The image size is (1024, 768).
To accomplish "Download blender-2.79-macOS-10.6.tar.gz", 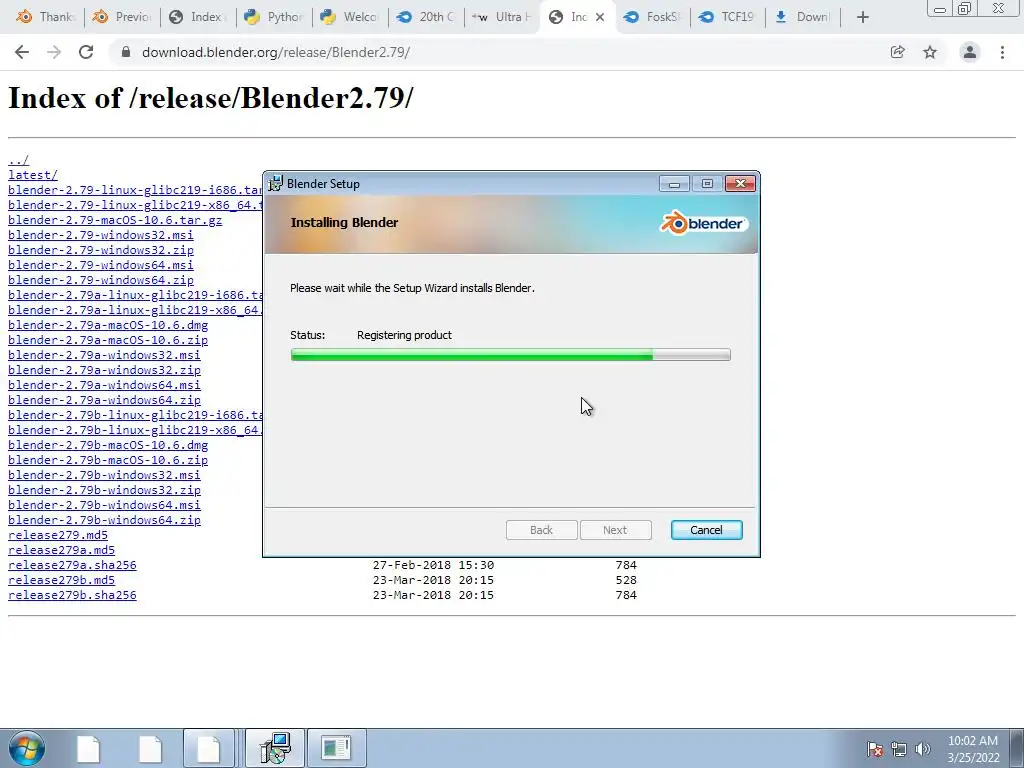I will (115, 220).
